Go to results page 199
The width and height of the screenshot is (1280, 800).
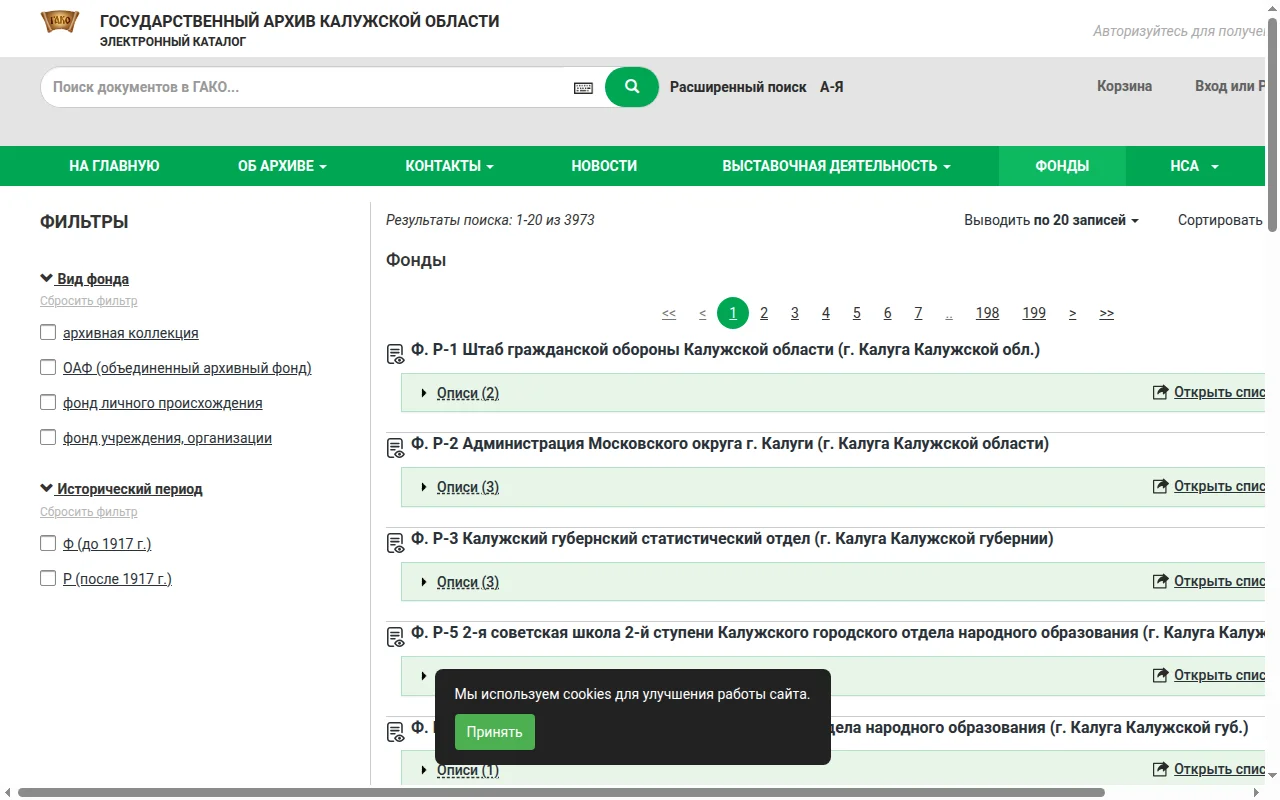tap(1034, 313)
